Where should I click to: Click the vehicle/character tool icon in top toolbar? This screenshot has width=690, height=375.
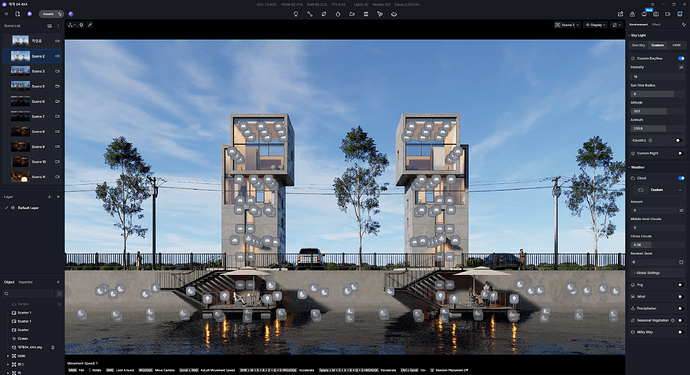click(x=352, y=14)
